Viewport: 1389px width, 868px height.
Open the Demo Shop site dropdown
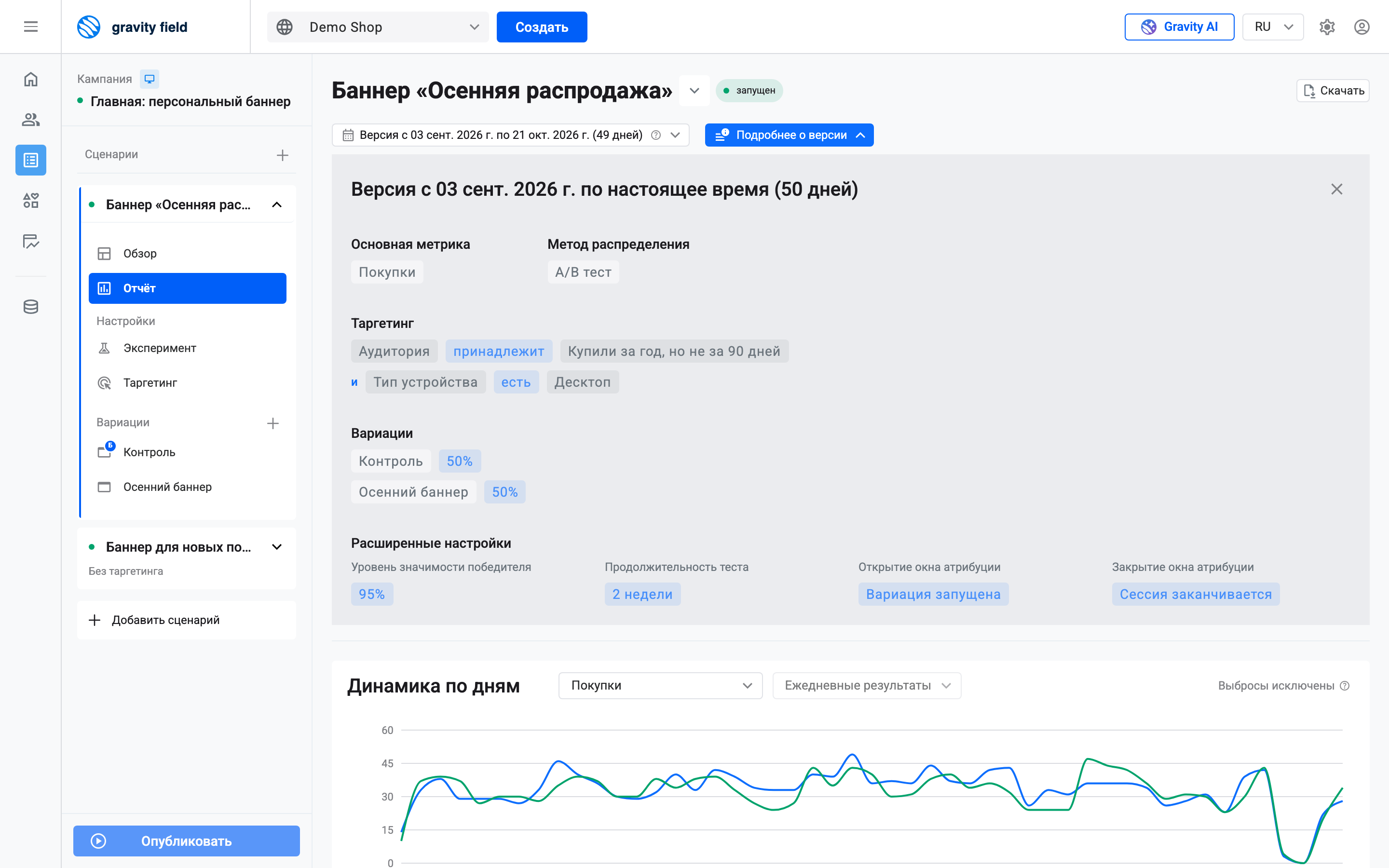click(378, 27)
